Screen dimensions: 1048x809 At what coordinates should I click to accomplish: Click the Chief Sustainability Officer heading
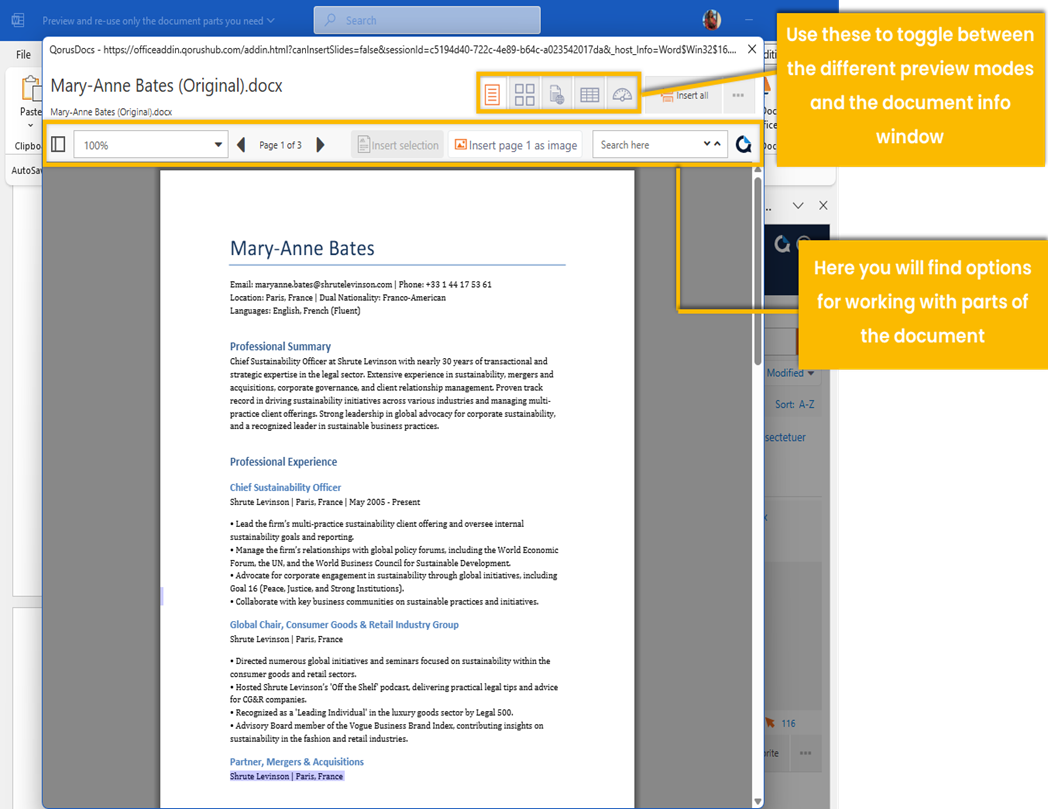pyautogui.click(x=285, y=487)
